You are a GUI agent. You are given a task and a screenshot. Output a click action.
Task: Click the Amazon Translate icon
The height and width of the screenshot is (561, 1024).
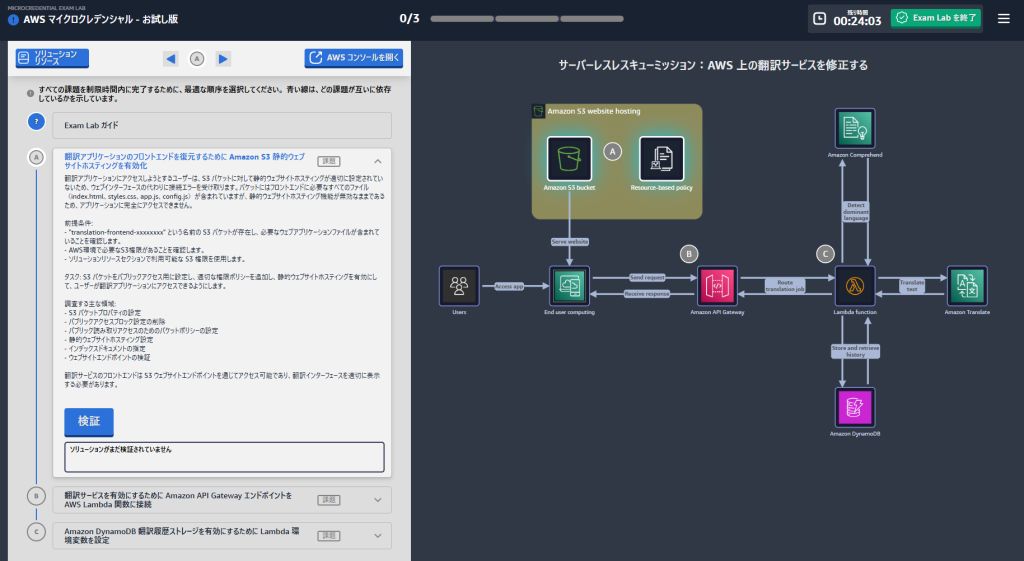tap(967, 285)
